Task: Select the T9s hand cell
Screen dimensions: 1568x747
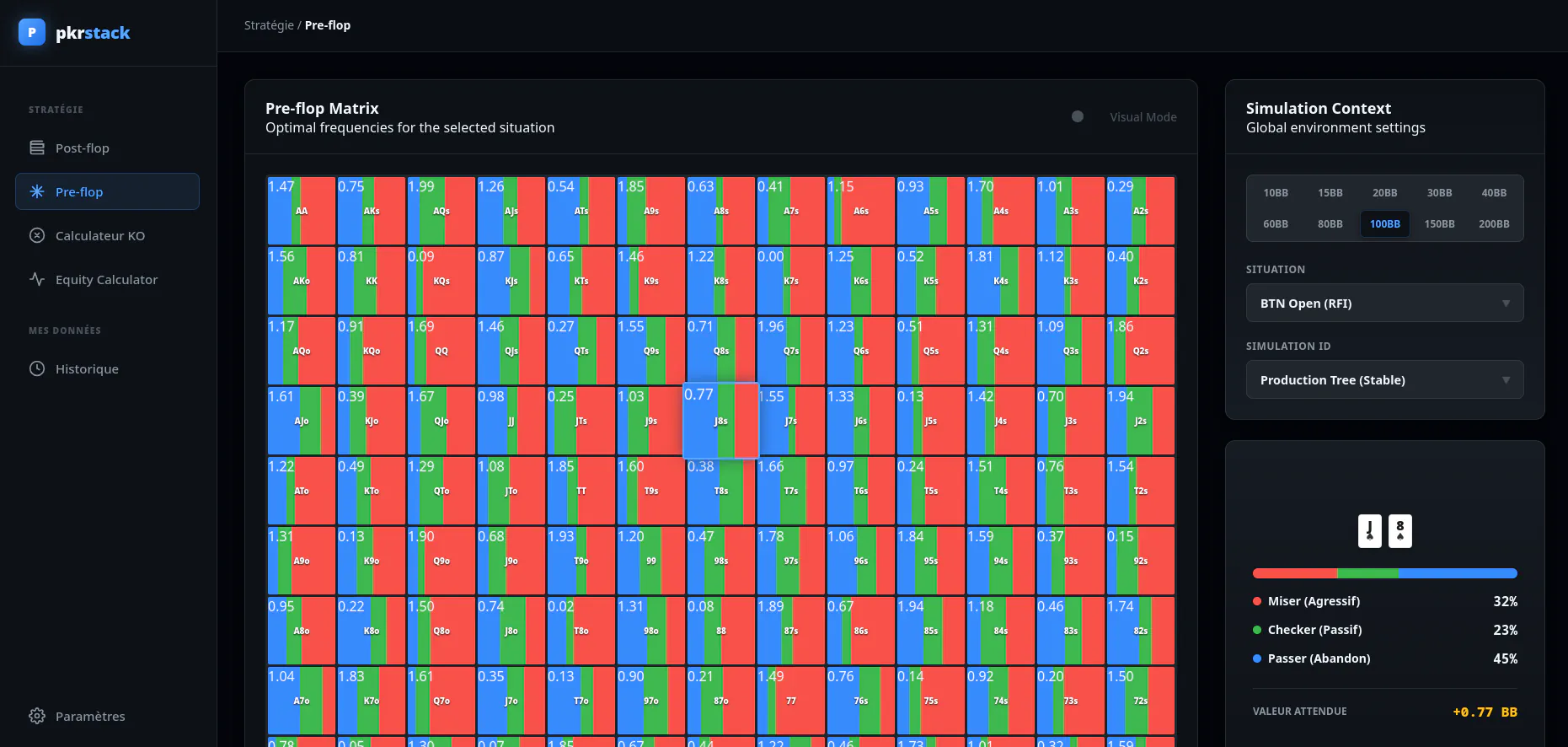Action: click(651, 491)
